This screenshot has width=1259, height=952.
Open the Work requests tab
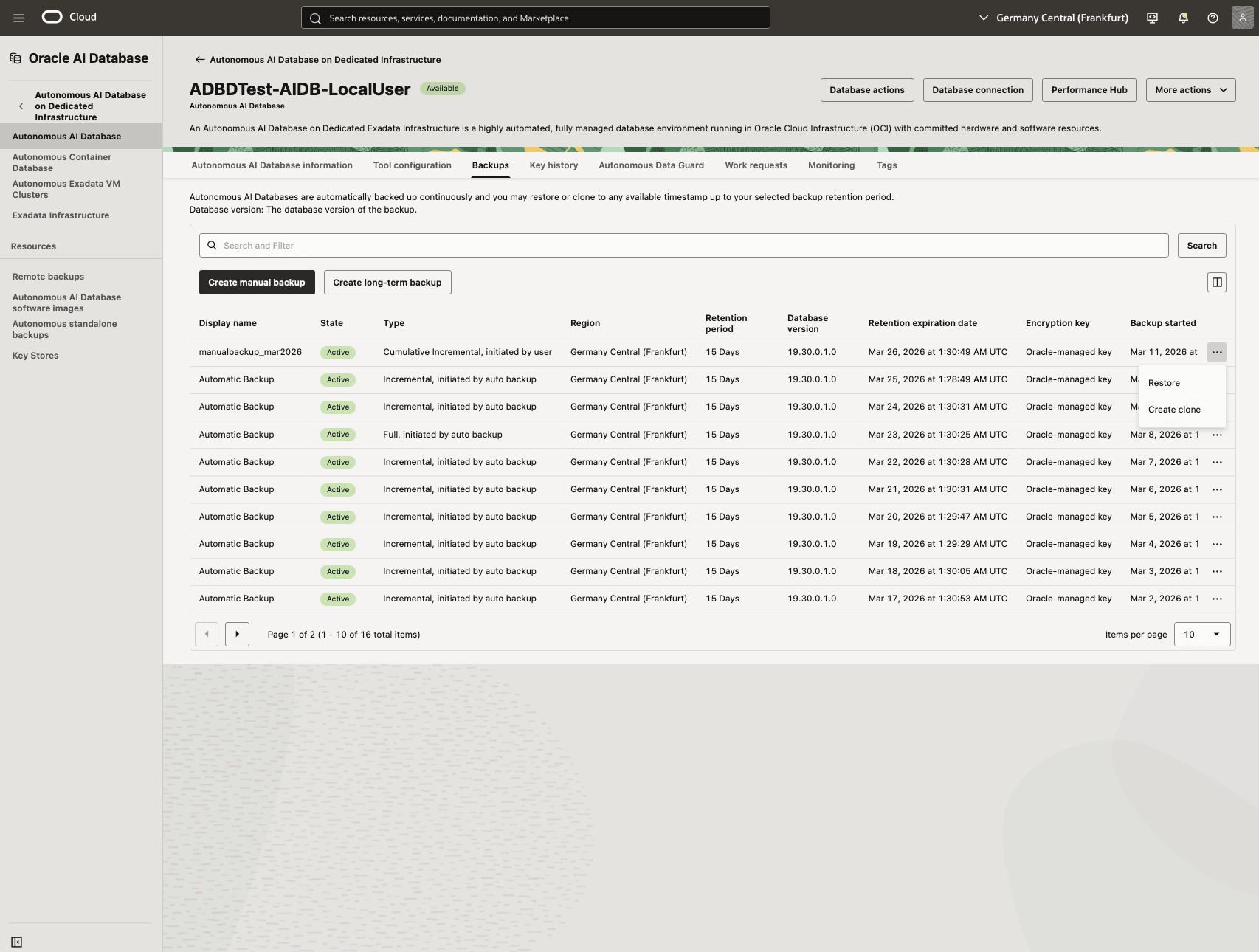point(756,165)
